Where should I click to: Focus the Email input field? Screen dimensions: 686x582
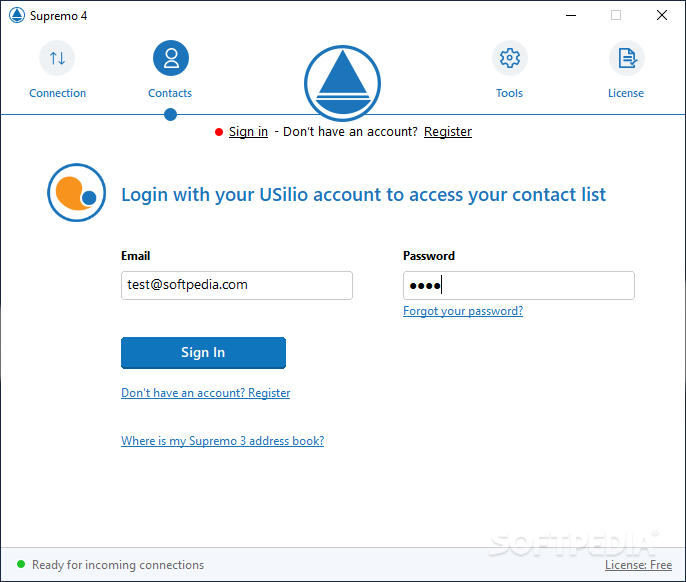[x=237, y=285]
